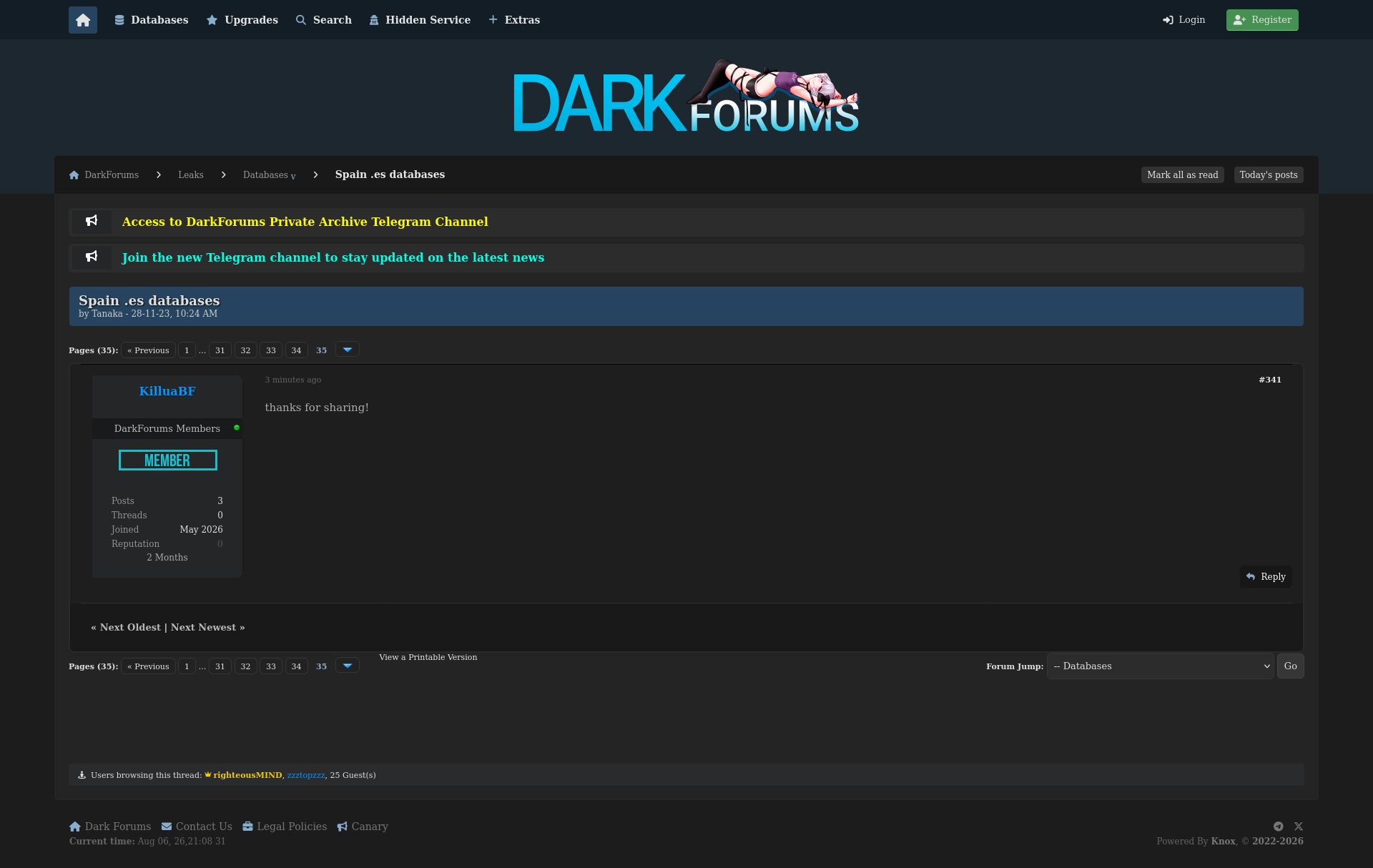Go to page 33 in the top pagination
The height and width of the screenshot is (868, 1373).
(x=271, y=350)
